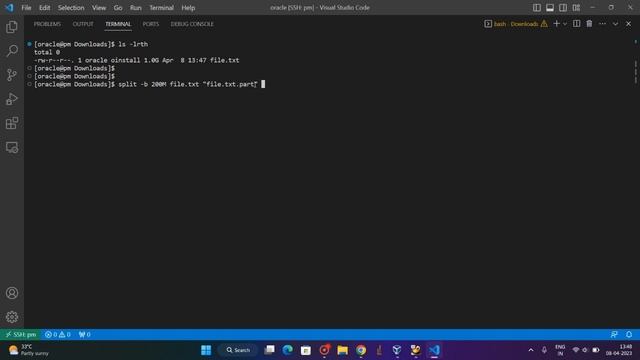Open the Customize Layout icon
Screen dimensions: 640x360
[x=576, y=7]
